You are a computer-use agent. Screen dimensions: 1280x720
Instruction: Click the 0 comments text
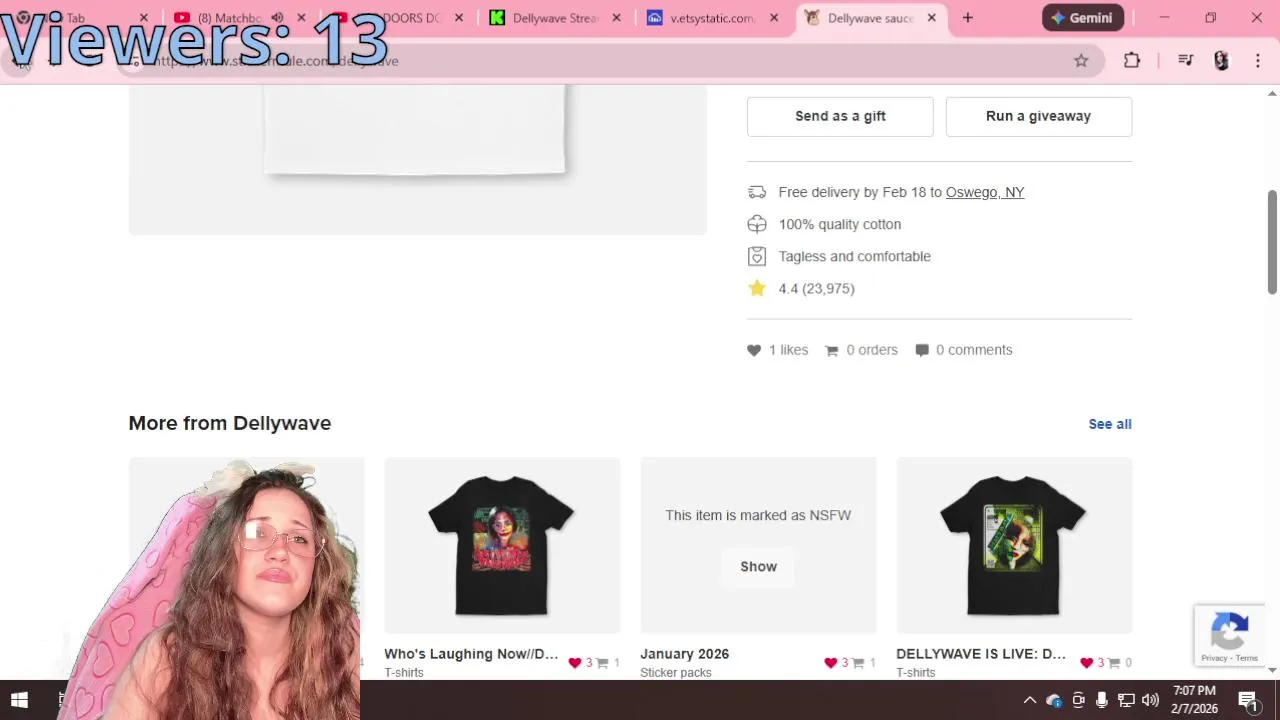pos(974,350)
